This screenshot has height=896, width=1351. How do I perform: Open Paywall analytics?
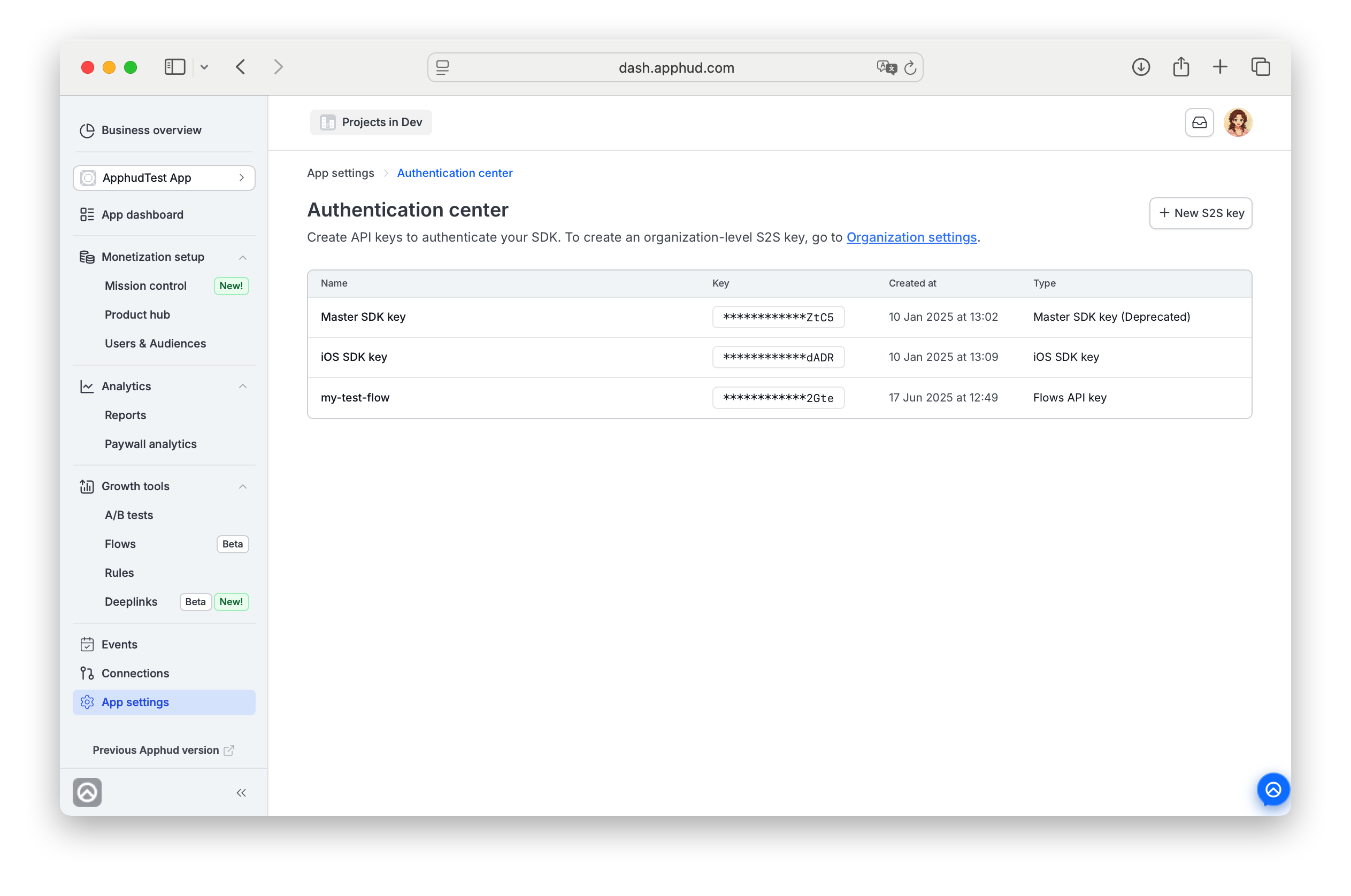pyautogui.click(x=150, y=444)
